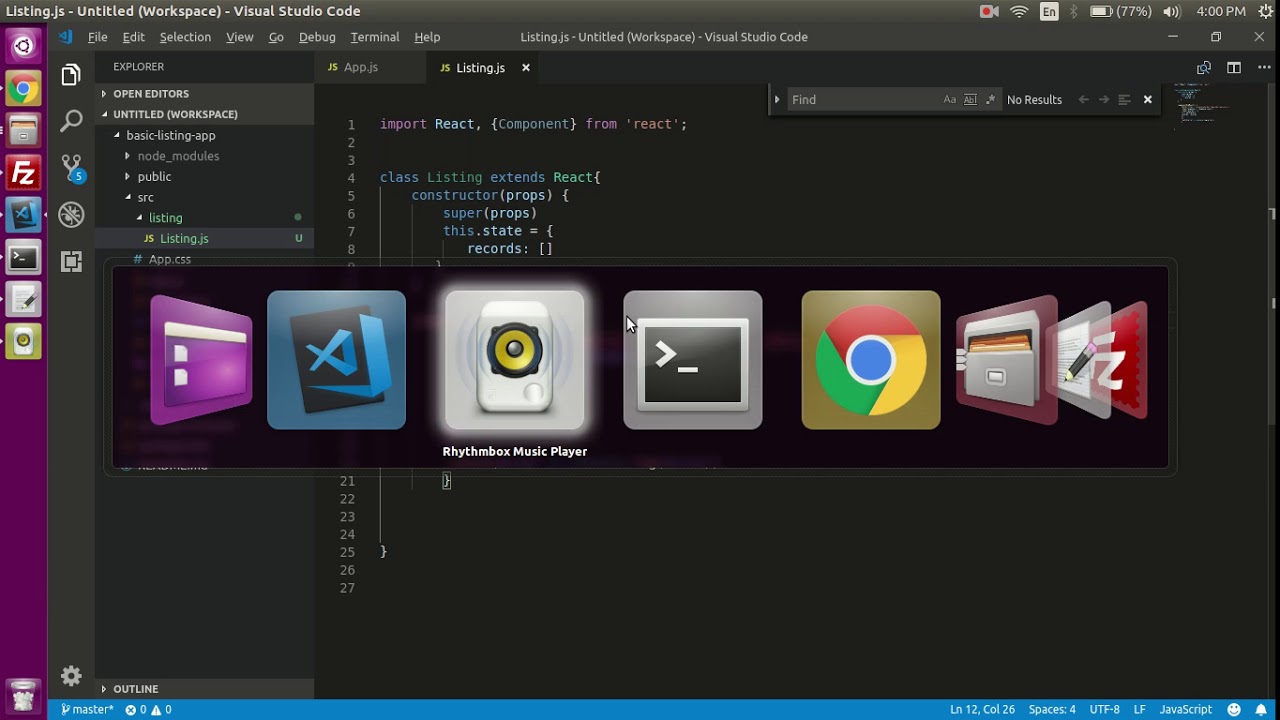Viewport: 1280px width, 720px height.
Task: Toggle Match Whole Word in Find widget
Action: click(970, 100)
